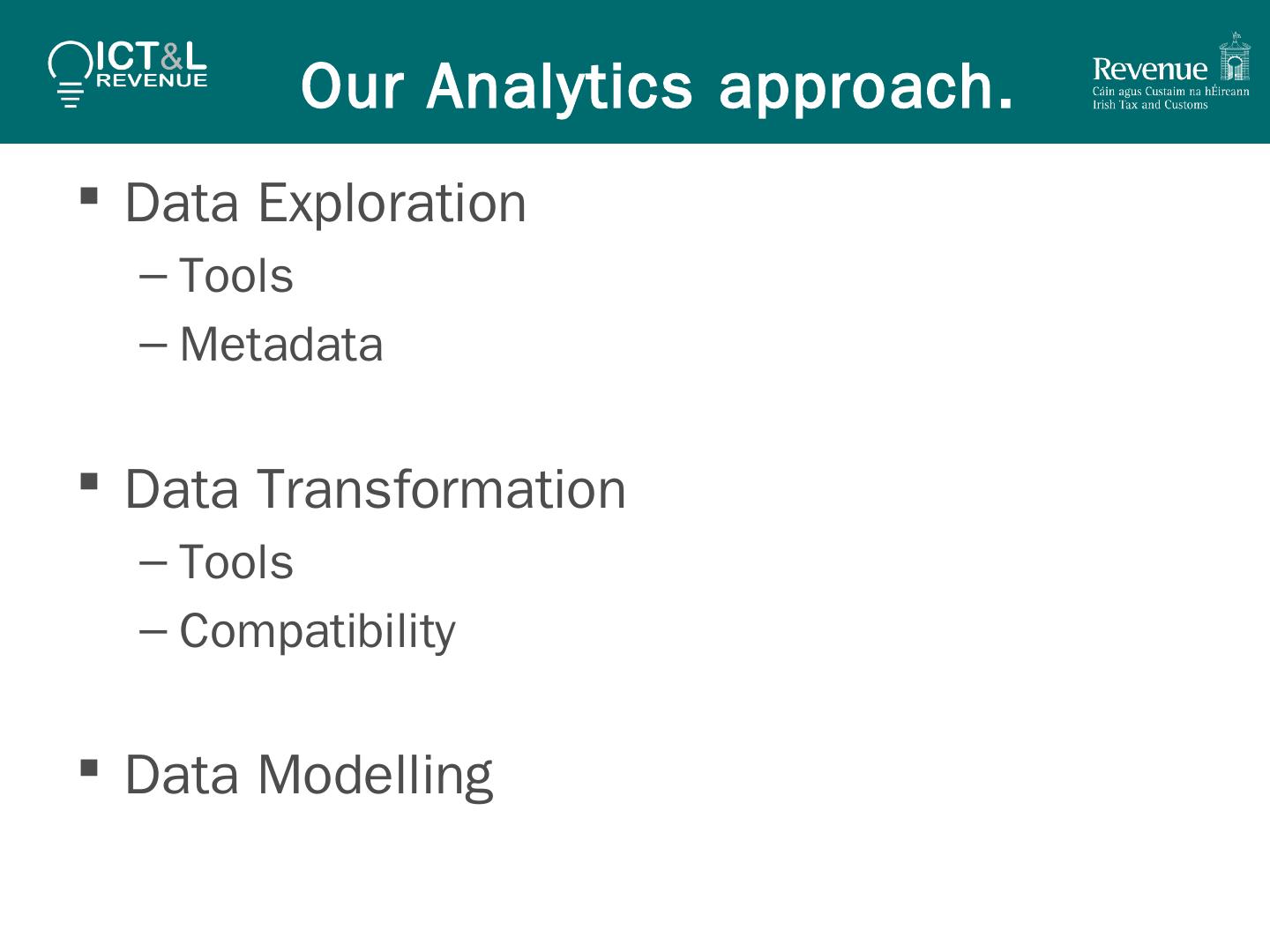Click the square bullet beside Data Modelling

click(x=89, y=767)
